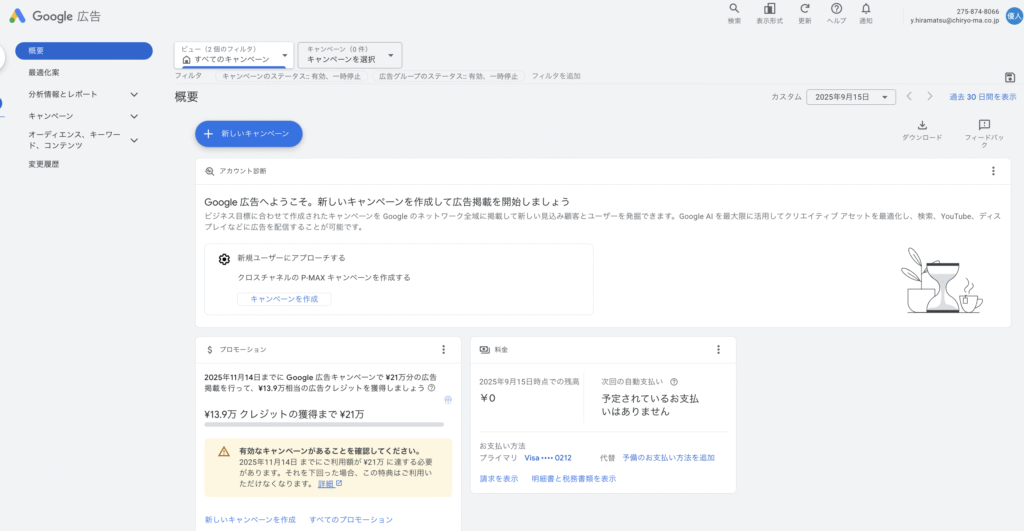Open the ヘルプ help icon
1024x531 pixels.
[x=836, y=9]
